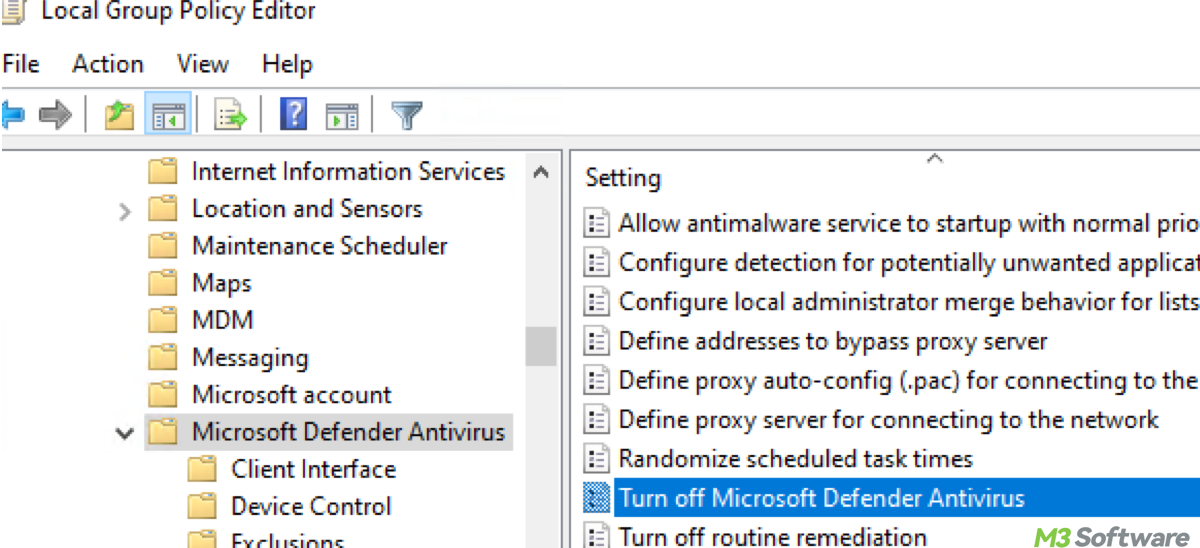Select Microsoft Defender Antivirus tree label
This screenshot has height=548, width=1200.
[349, 432]
